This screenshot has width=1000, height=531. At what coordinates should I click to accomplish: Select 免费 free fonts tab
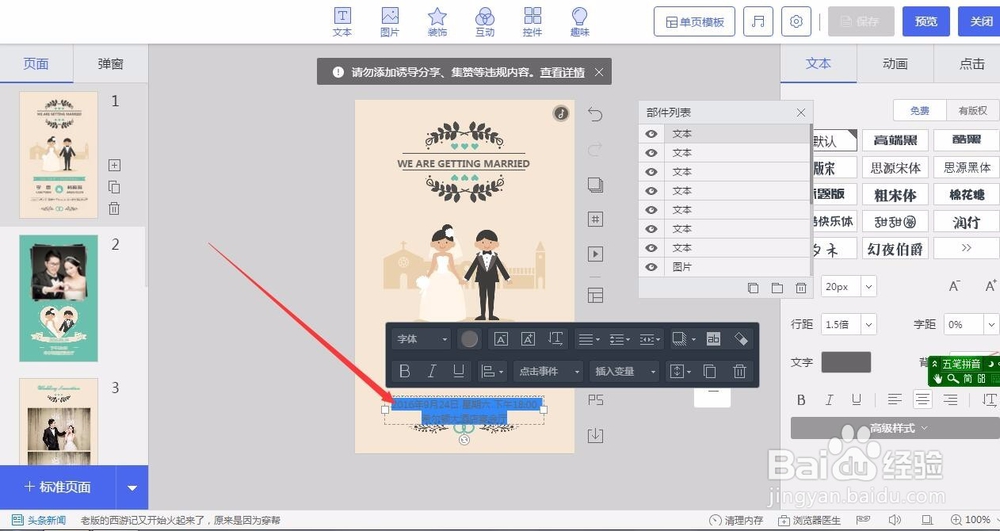(x=920, y=110)
